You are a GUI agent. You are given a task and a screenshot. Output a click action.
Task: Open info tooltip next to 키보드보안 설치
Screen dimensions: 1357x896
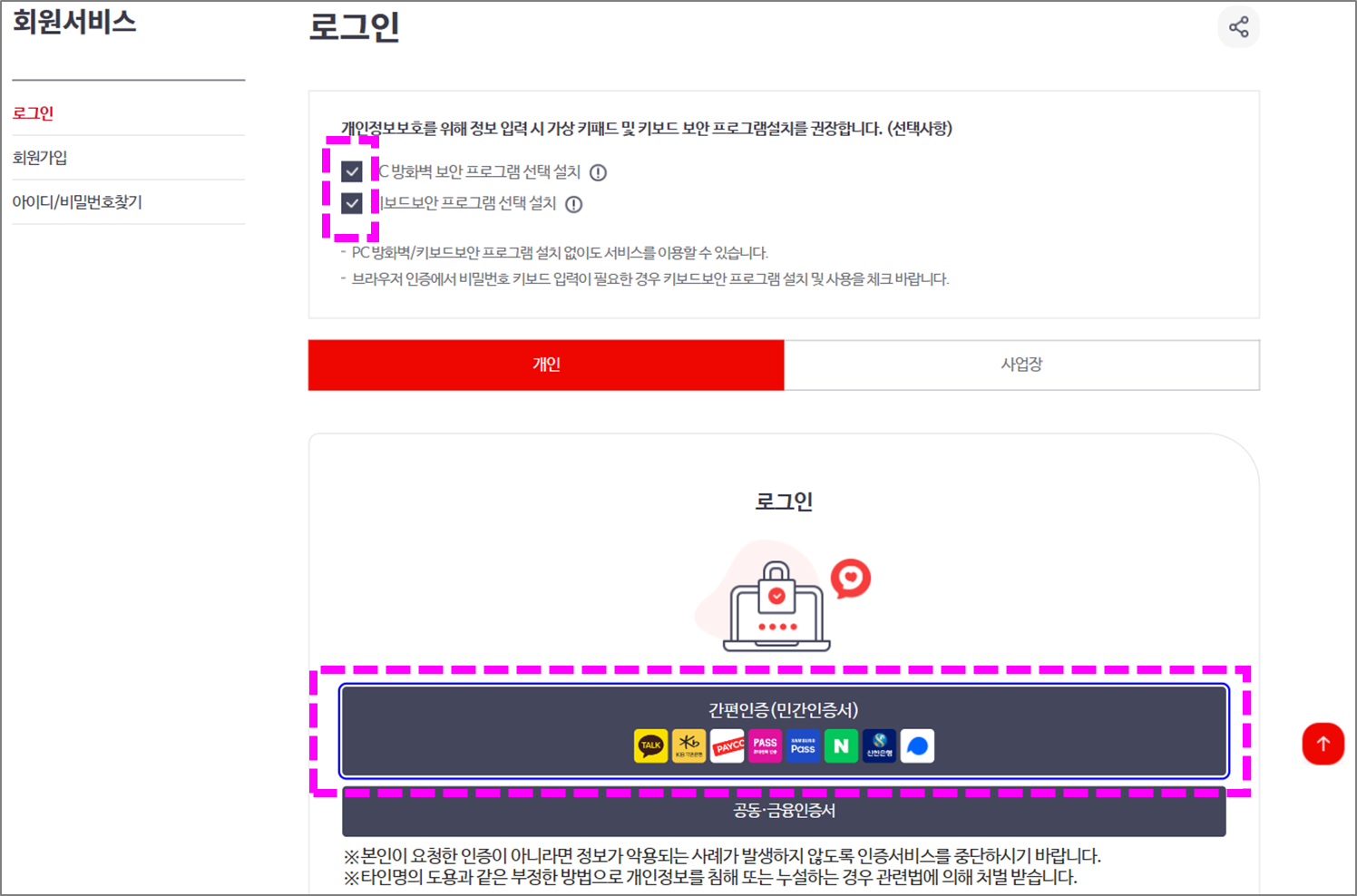572,204
